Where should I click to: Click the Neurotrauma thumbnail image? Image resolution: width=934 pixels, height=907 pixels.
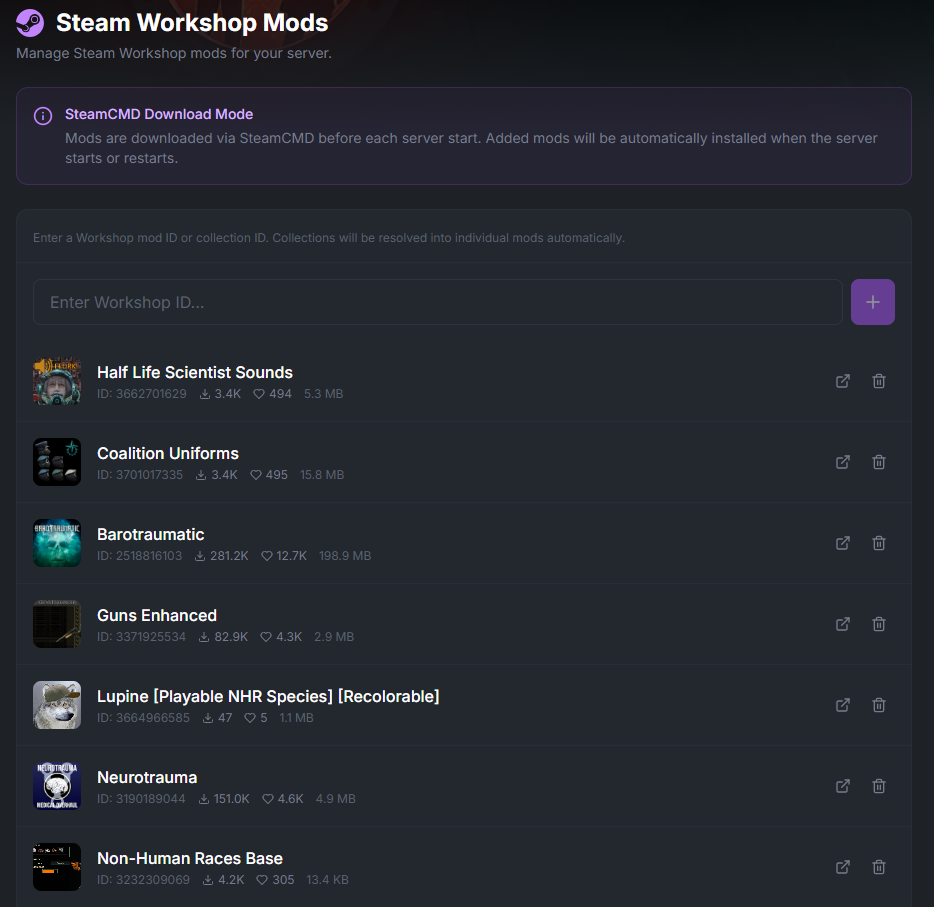(x=57, y=786)
